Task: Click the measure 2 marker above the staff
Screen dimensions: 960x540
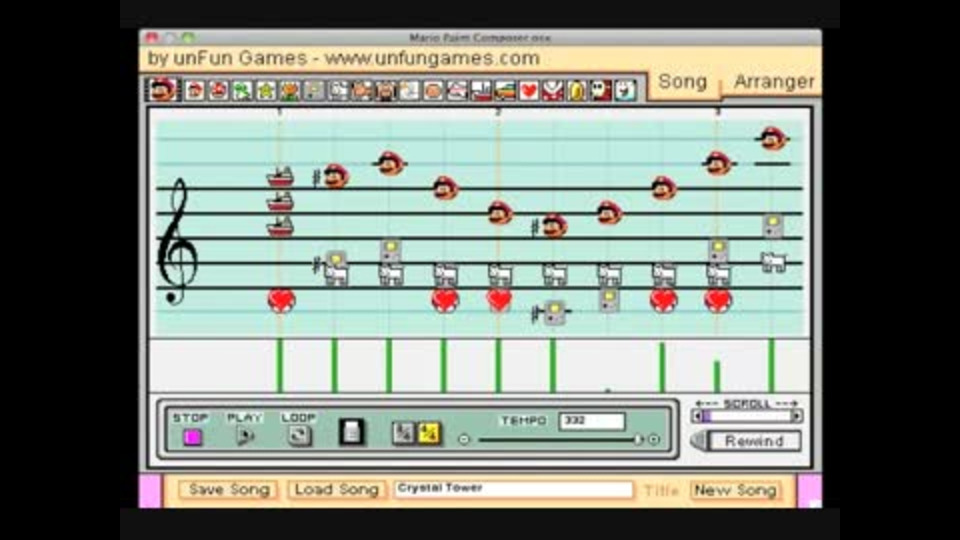Action: [x=498, y=112]
